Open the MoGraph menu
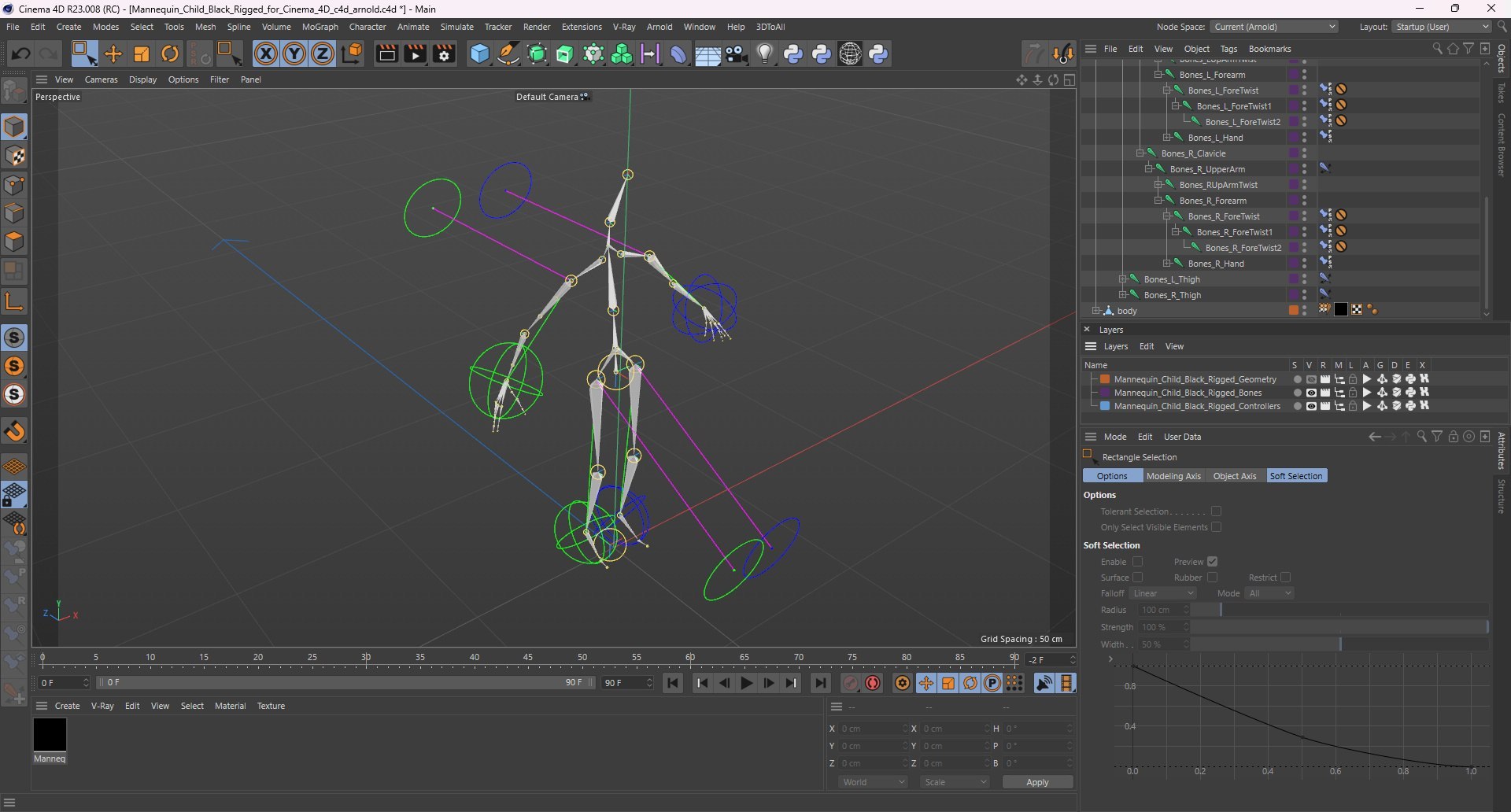This screenshot has height=812, width=1511. (x=320, y=27)
